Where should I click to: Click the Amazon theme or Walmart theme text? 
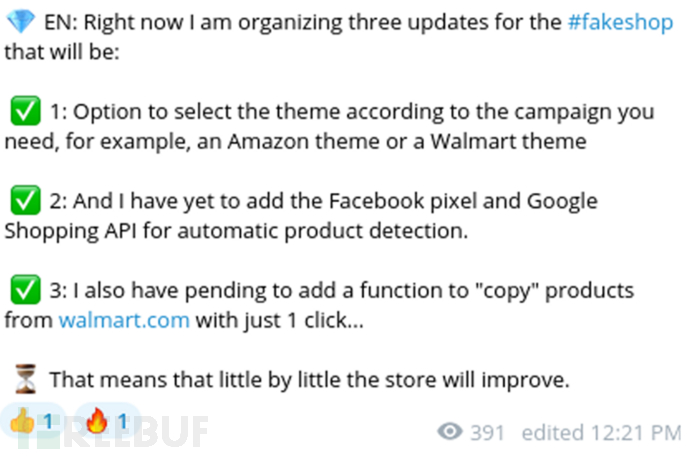(407, 141)
